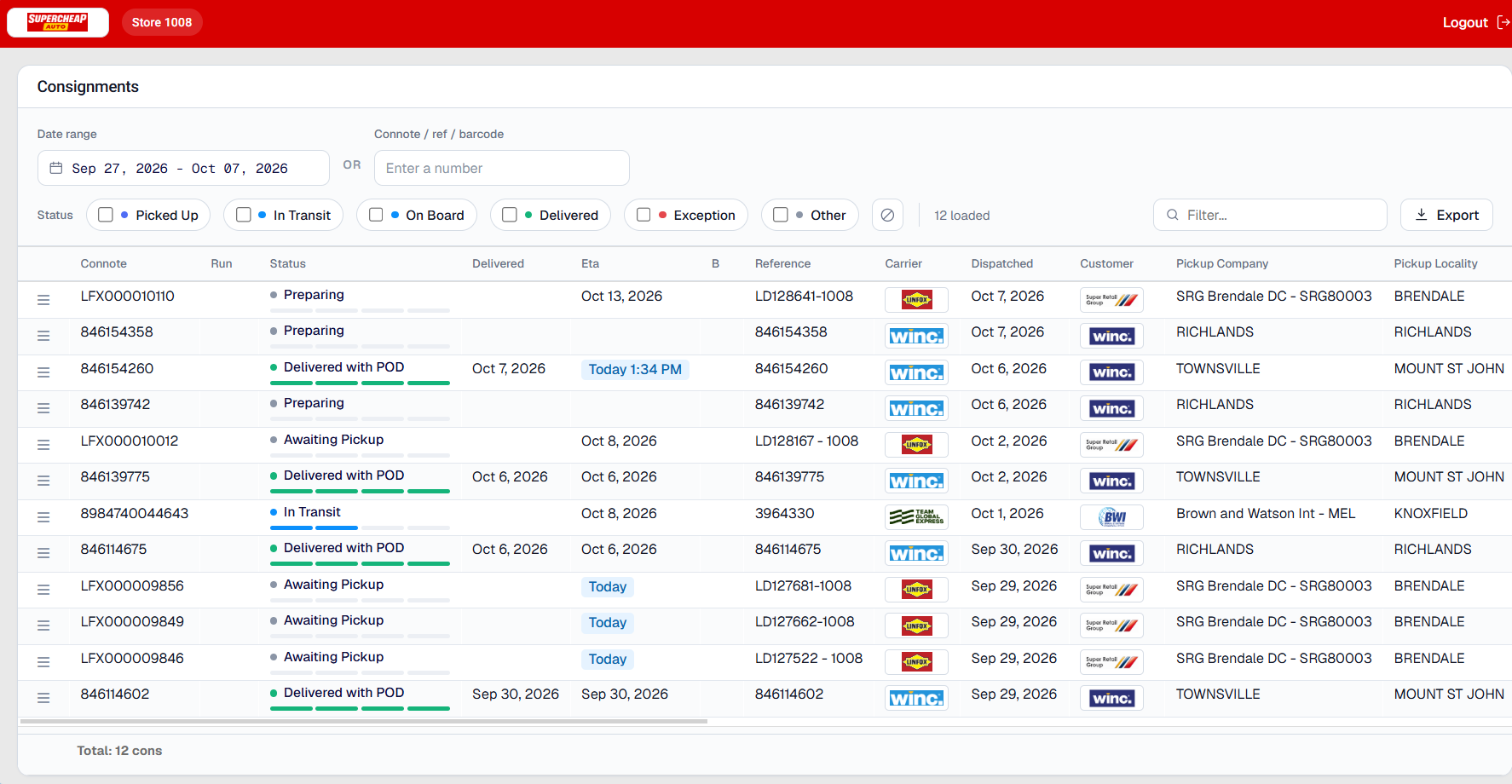Click the clear status filters icon
1512x784 pixels.
(887, 215)
